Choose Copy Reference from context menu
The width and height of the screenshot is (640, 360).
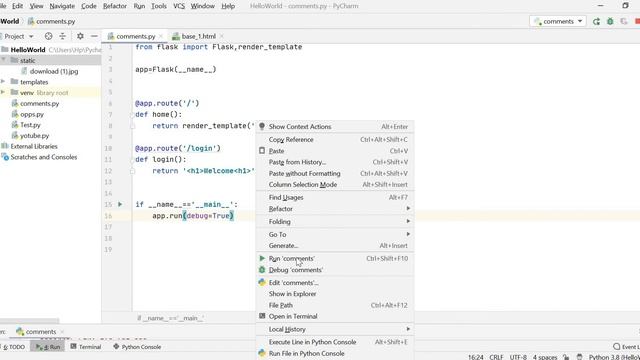[x=335, y=140]
